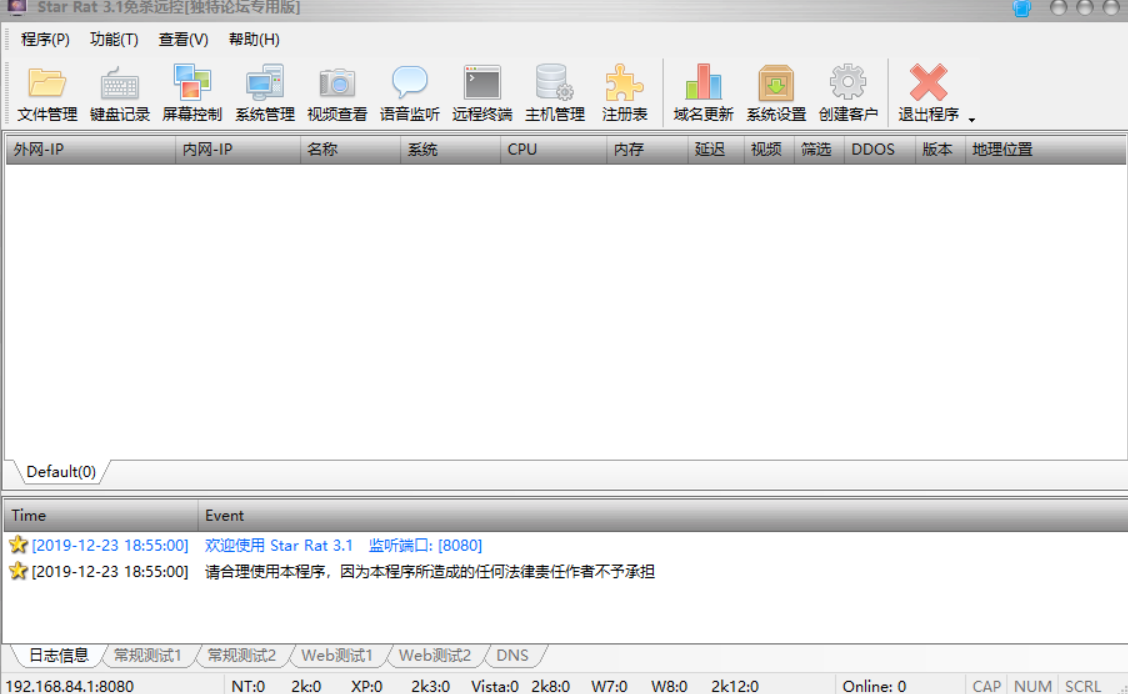This screenshot has height=694, width=1128.
Task: Select the 请合理使用本程序 disclaimer log entry
Action: point(429,572)
